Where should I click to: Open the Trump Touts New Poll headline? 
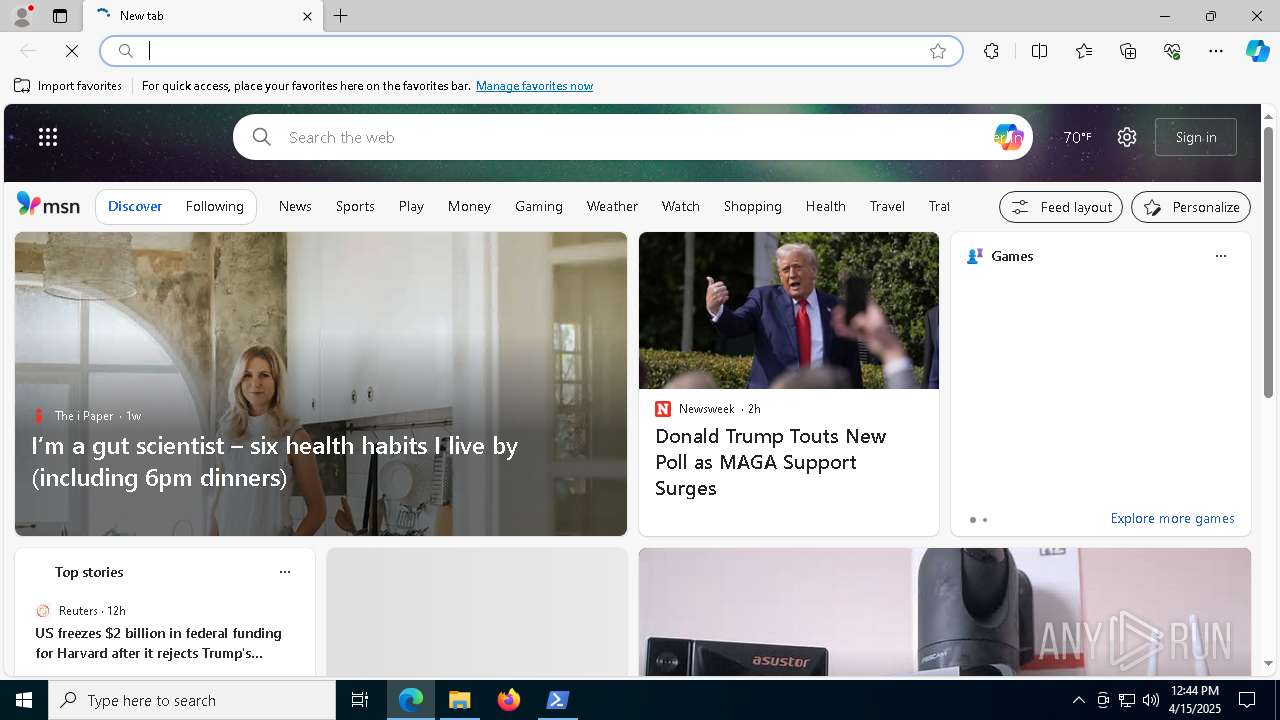pos(771,462)
